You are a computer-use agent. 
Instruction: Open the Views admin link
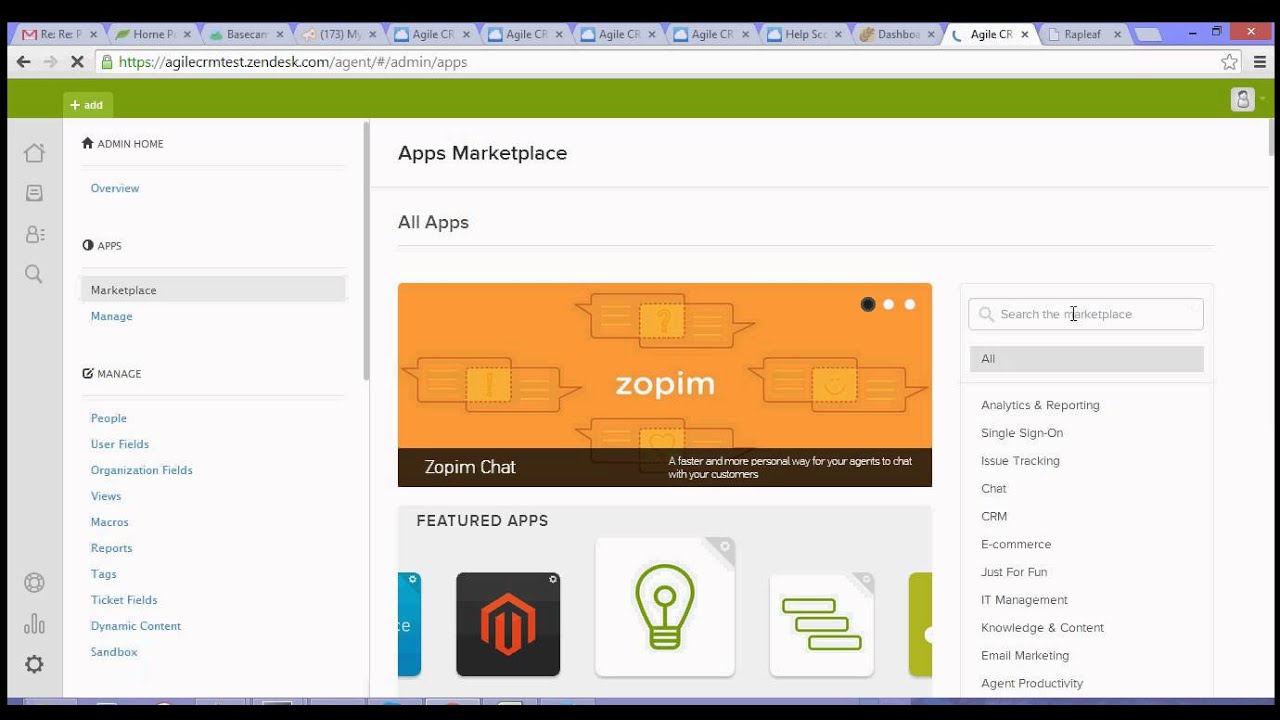pyautogui.click(x=106, y=496)
